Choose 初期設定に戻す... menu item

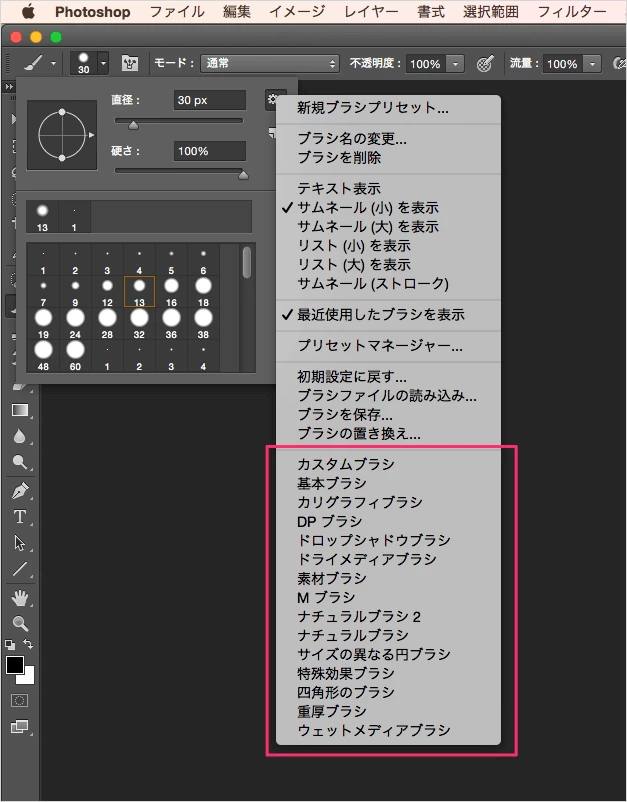(352, 376)
